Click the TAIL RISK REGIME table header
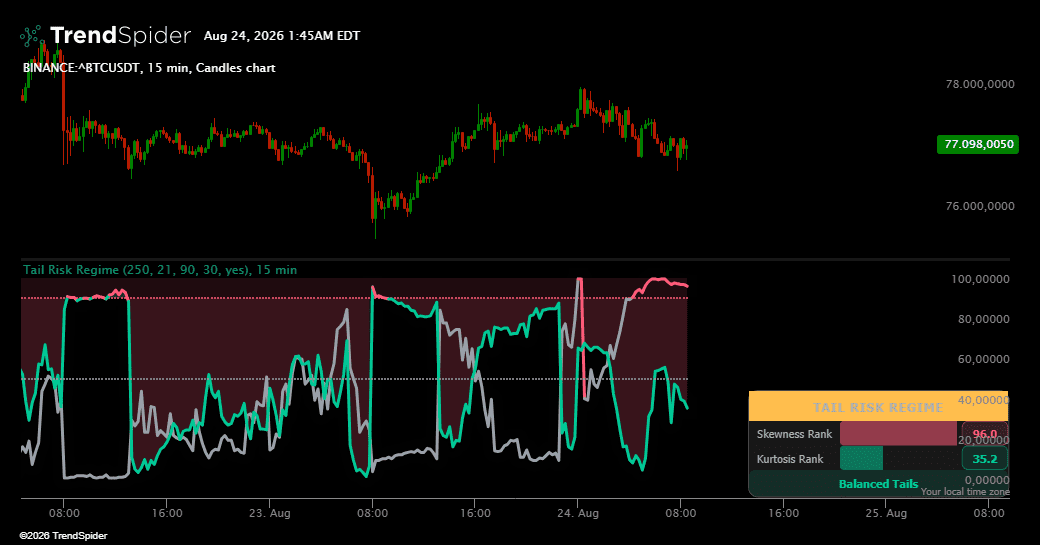 tap(878, 406)
